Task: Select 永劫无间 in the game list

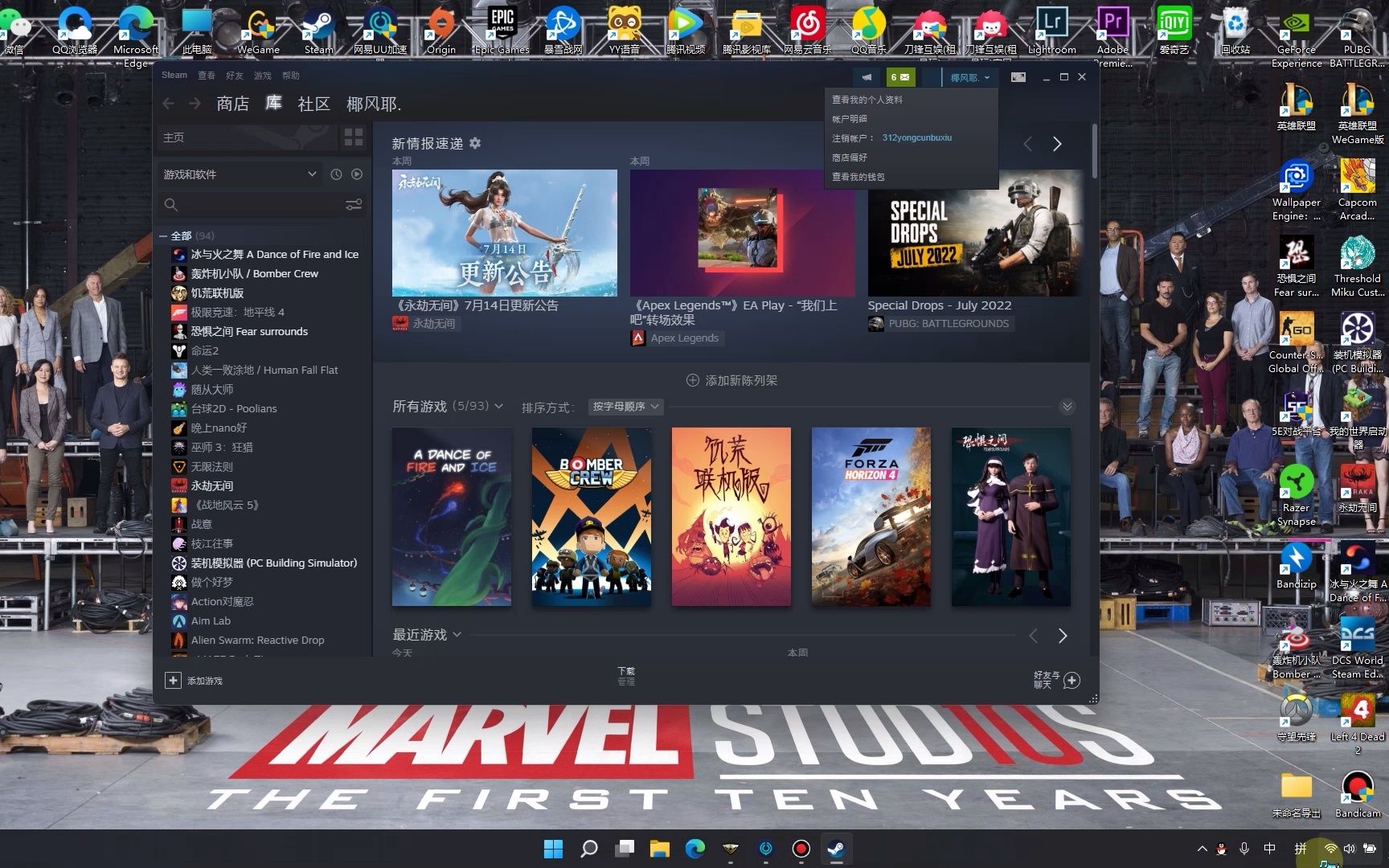Action: [213, 485]
